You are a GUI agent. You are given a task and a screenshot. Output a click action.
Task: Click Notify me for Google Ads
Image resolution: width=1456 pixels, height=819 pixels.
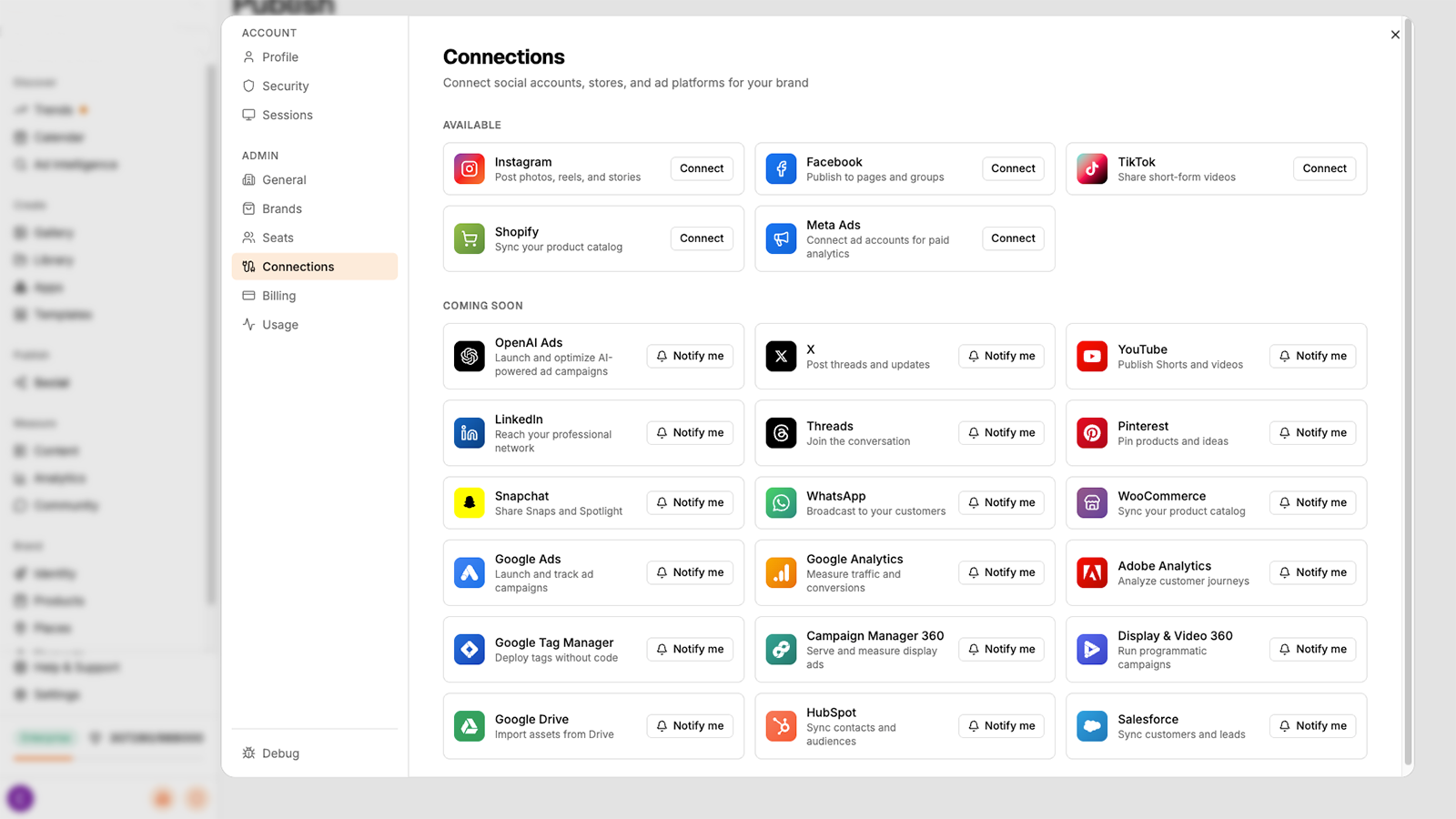[x=690, y=572]
